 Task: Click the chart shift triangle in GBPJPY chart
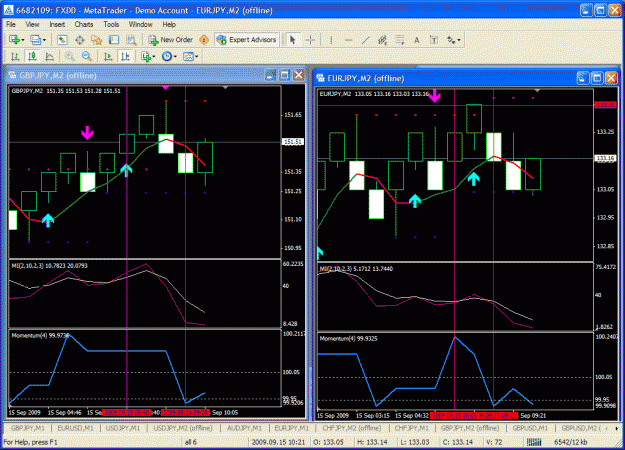tap(225, 87)
